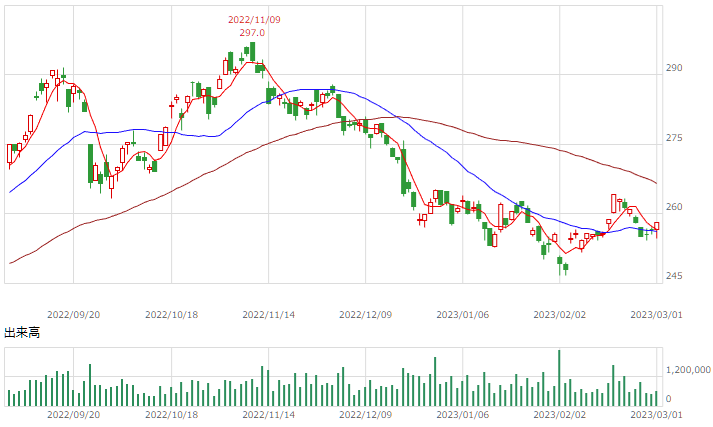The height and width of the screenshot is (427, 713).
Task: Click the 2022/09/20 date under price chart
Action: (x=74, y=315)
